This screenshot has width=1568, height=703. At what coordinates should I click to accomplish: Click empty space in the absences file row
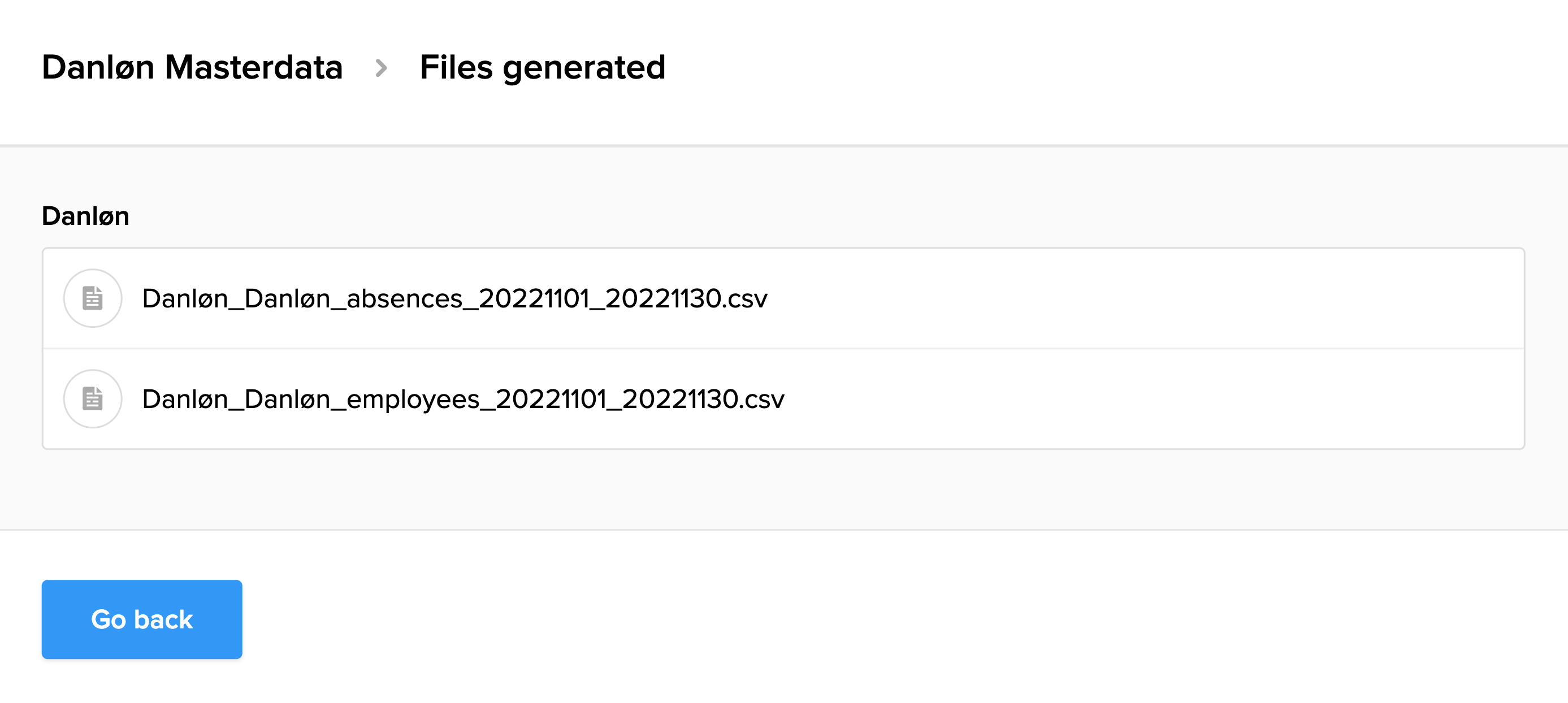click(1126, 298)
